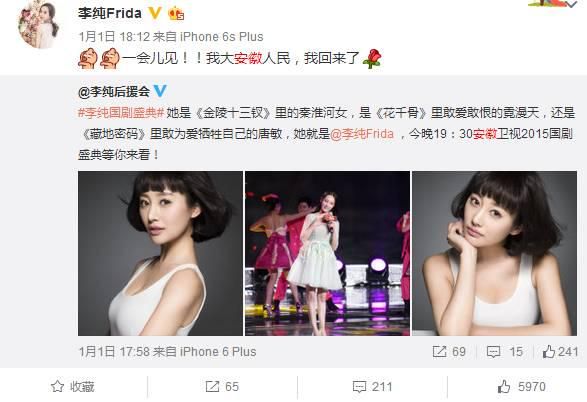Viewport: 587px width, 402px height.
Task: Click the original post repost icon showing 69
Action: (x=449, y=351)
